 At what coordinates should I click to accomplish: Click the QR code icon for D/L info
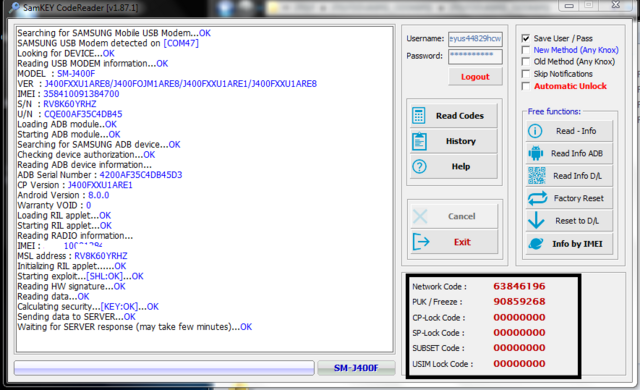point(536,176)
